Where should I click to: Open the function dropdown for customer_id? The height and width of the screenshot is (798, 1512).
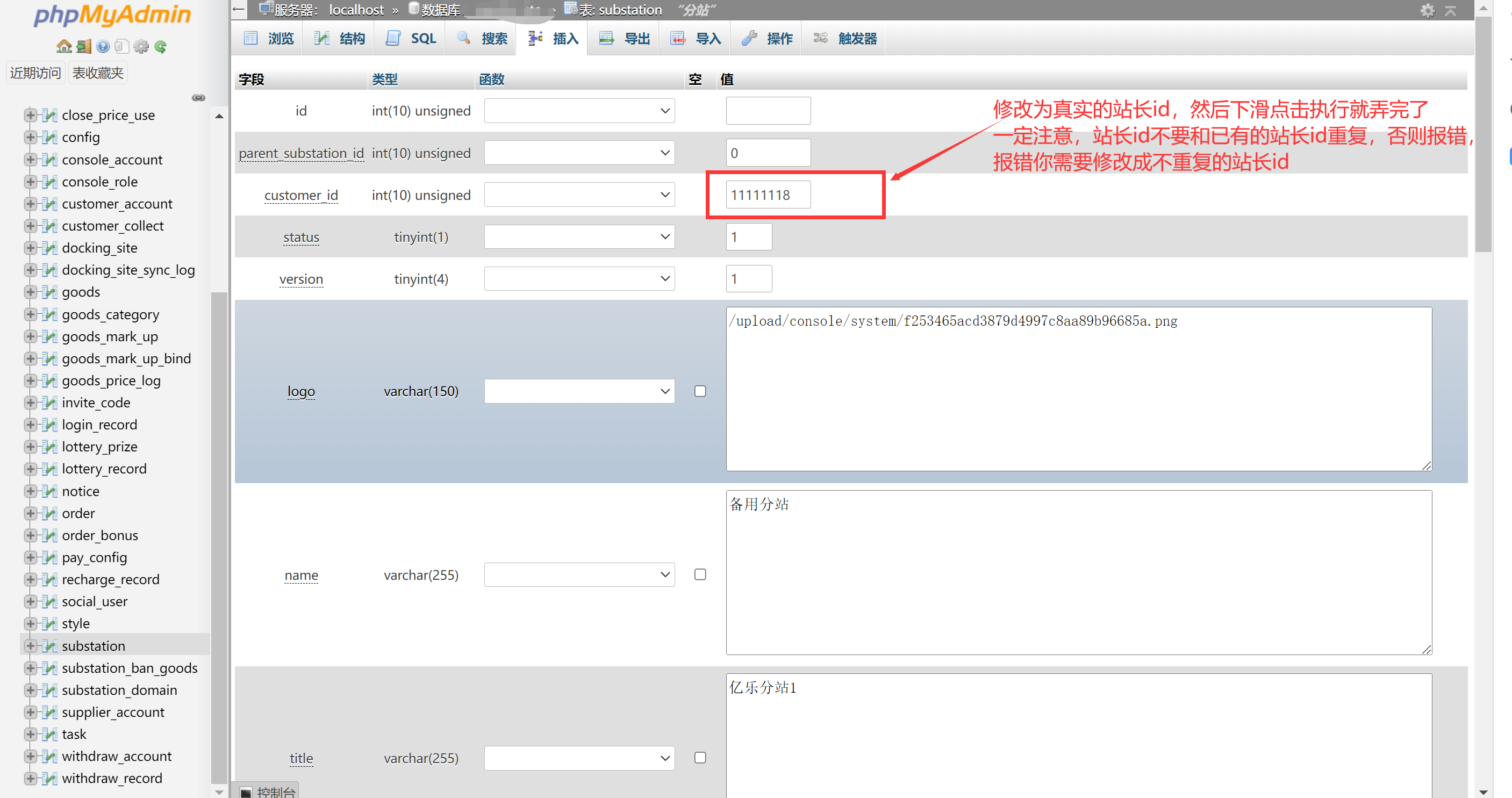pyautogui.click(x=579, y=195)
